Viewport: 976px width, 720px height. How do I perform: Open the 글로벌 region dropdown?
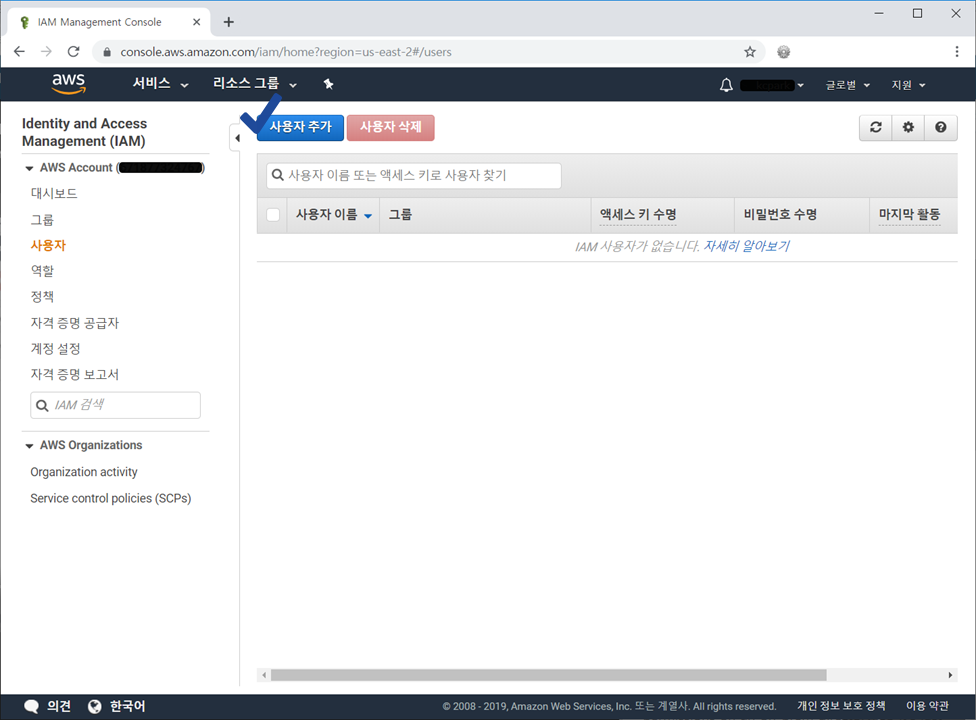(847, 85)
